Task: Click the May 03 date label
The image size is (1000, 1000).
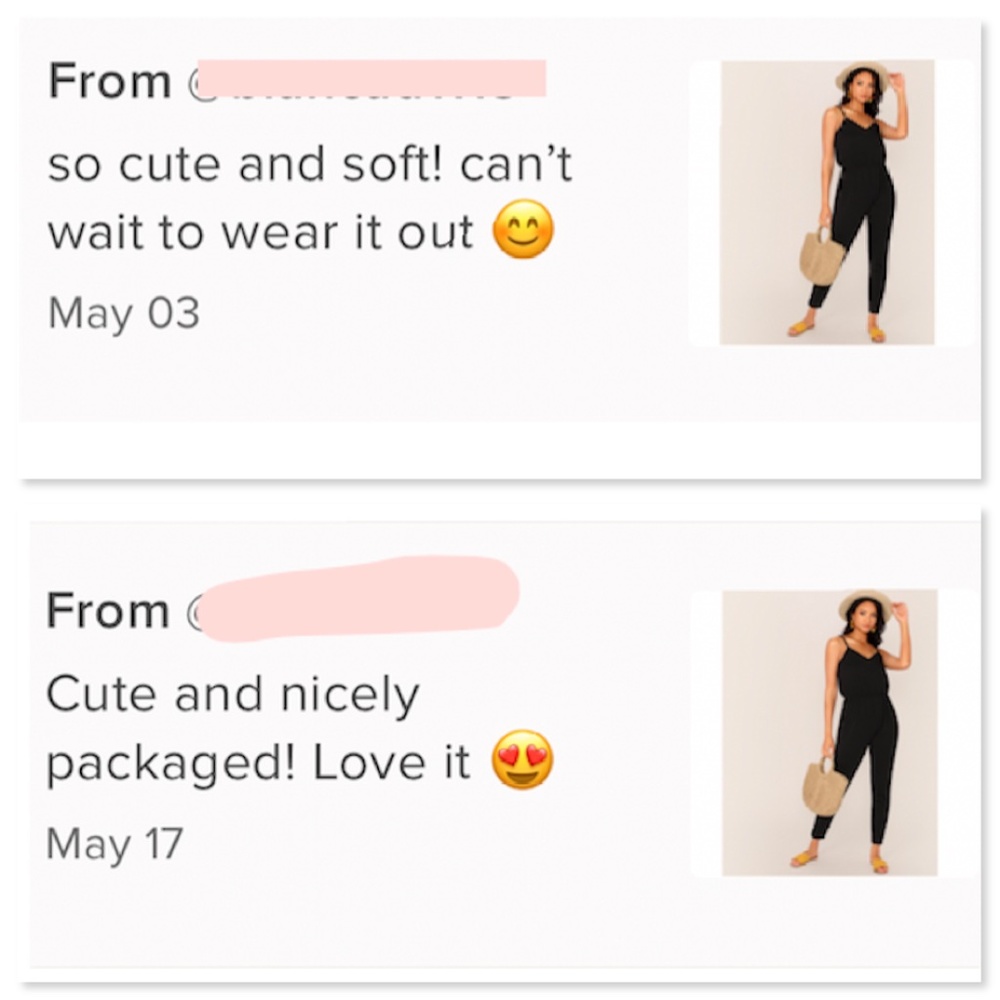Action: tap(122, 313)
